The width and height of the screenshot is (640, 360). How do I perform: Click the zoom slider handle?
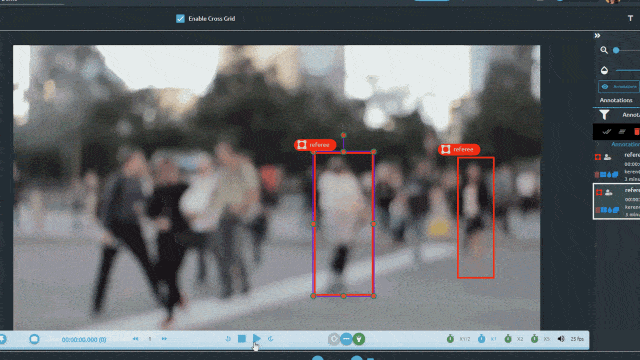(616, 50)
